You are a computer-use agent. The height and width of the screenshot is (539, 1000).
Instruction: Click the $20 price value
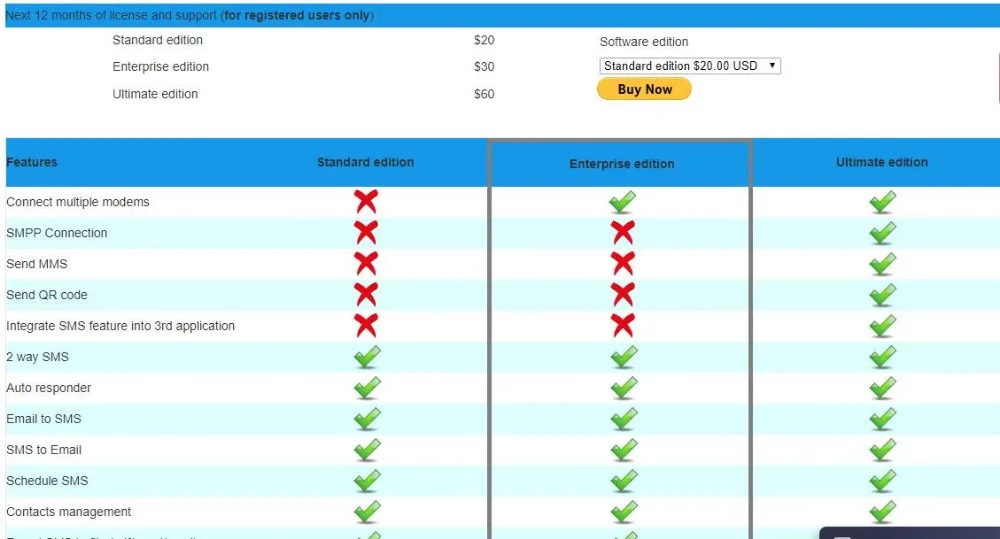pyautogui.click(x=484, y=40)
